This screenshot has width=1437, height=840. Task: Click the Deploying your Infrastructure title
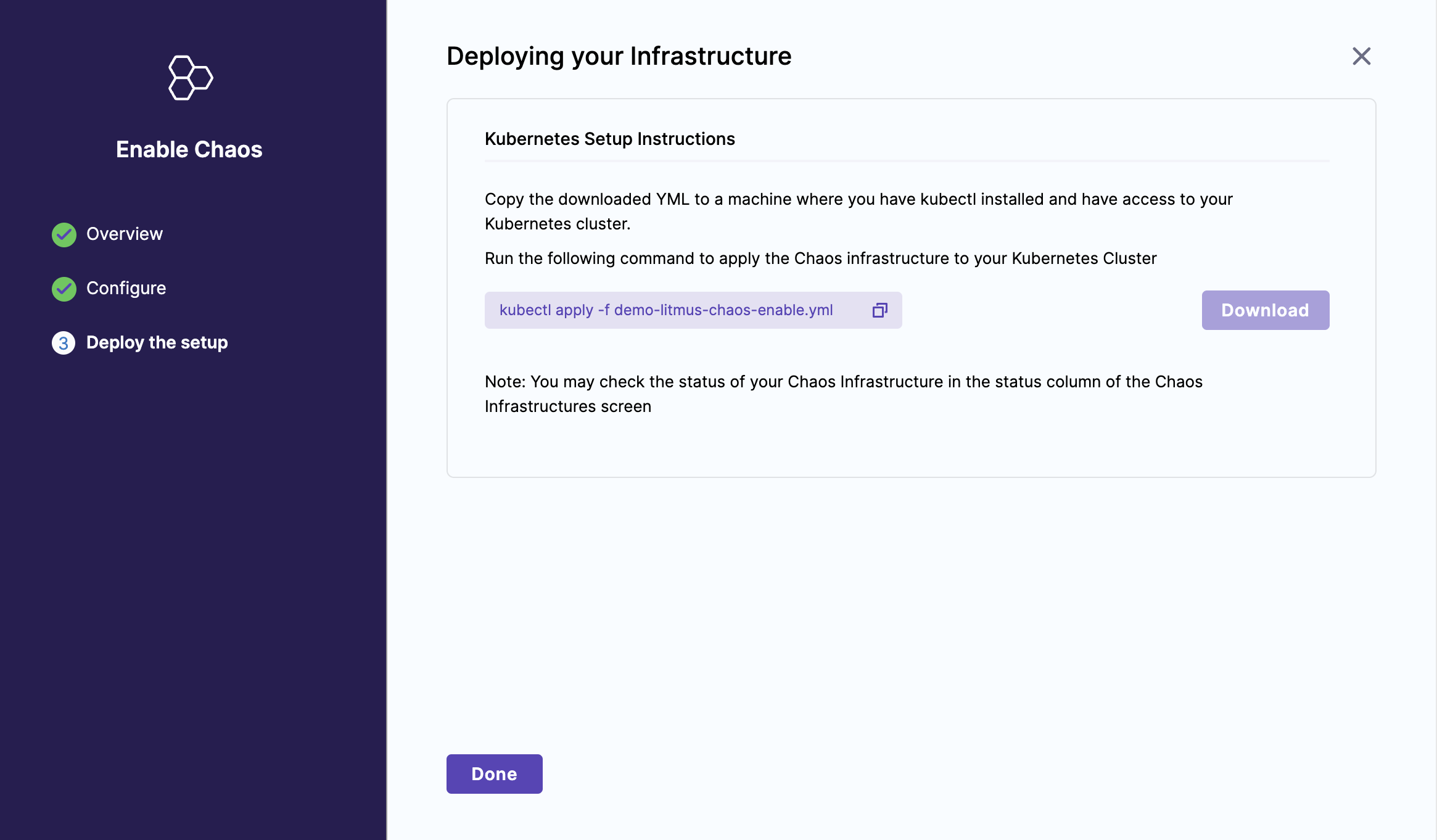point(619,57)
